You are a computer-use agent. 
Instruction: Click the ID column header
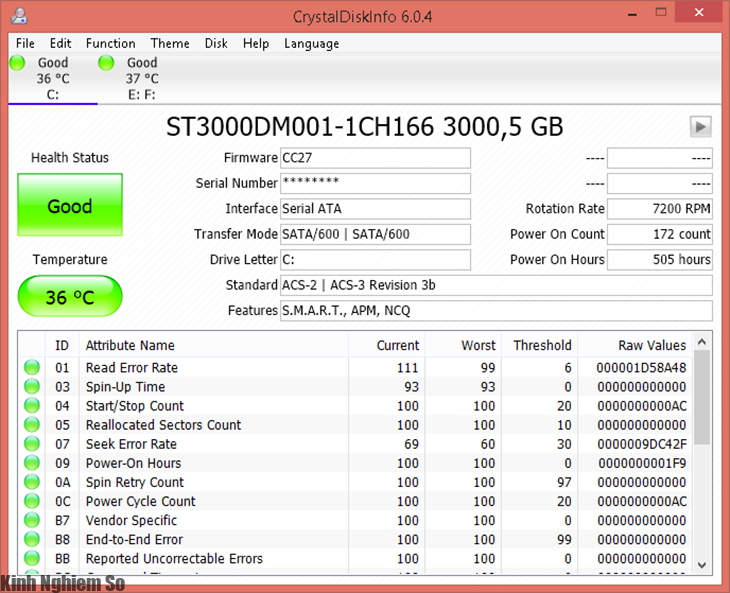(x=62, y=345)
